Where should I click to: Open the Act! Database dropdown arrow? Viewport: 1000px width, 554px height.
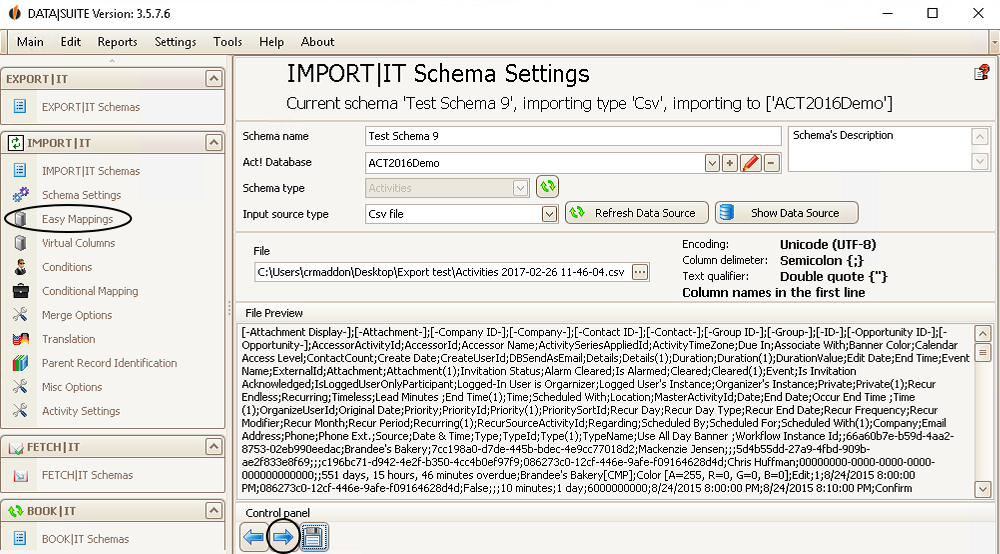point(712,163)
